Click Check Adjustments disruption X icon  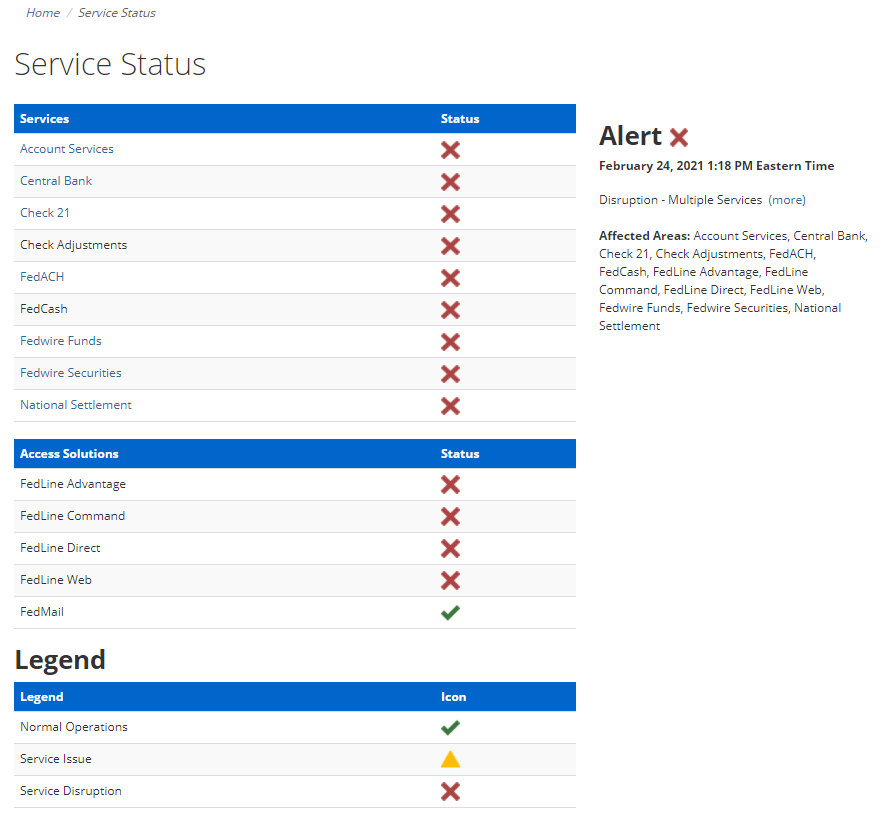(451, 246)
